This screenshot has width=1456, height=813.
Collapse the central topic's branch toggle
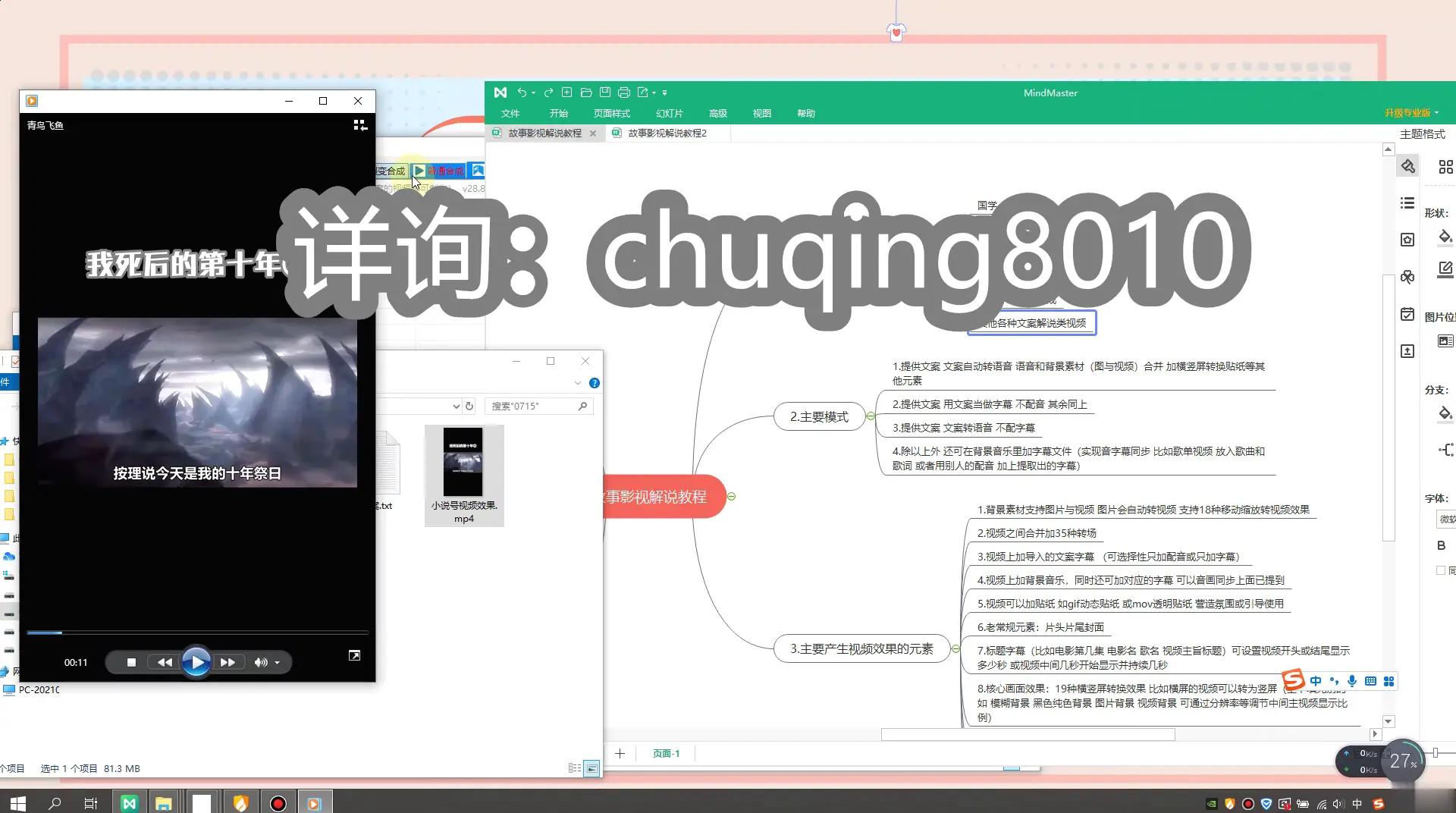pos(731,497)
